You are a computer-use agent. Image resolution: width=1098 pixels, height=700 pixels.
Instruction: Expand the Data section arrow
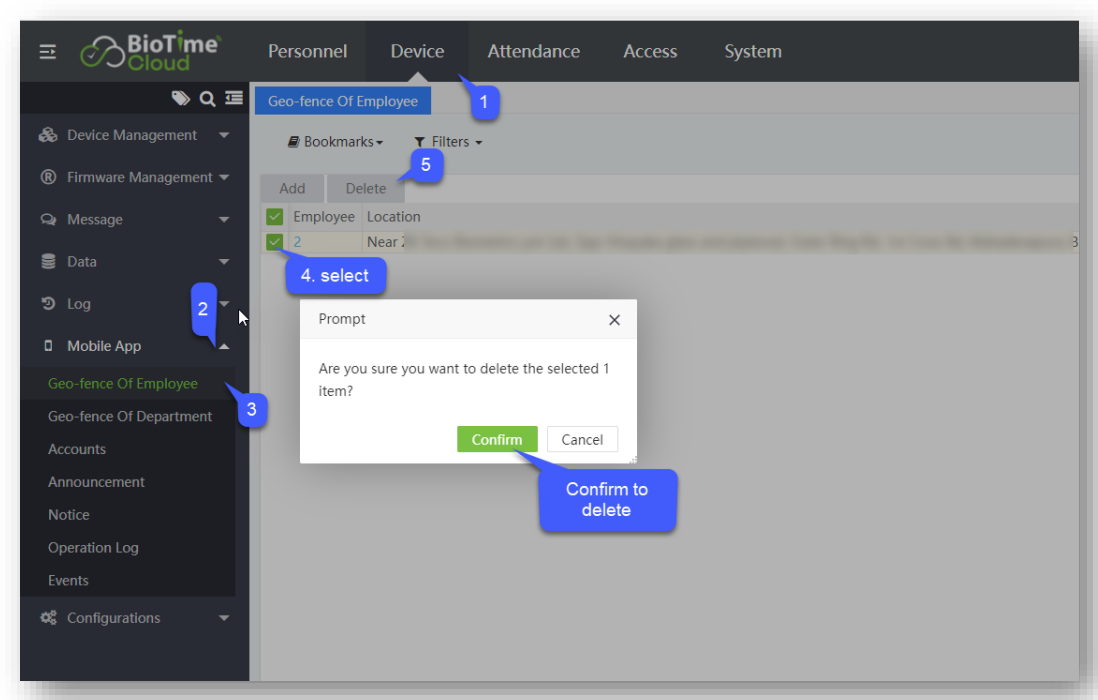pos(224,262)
